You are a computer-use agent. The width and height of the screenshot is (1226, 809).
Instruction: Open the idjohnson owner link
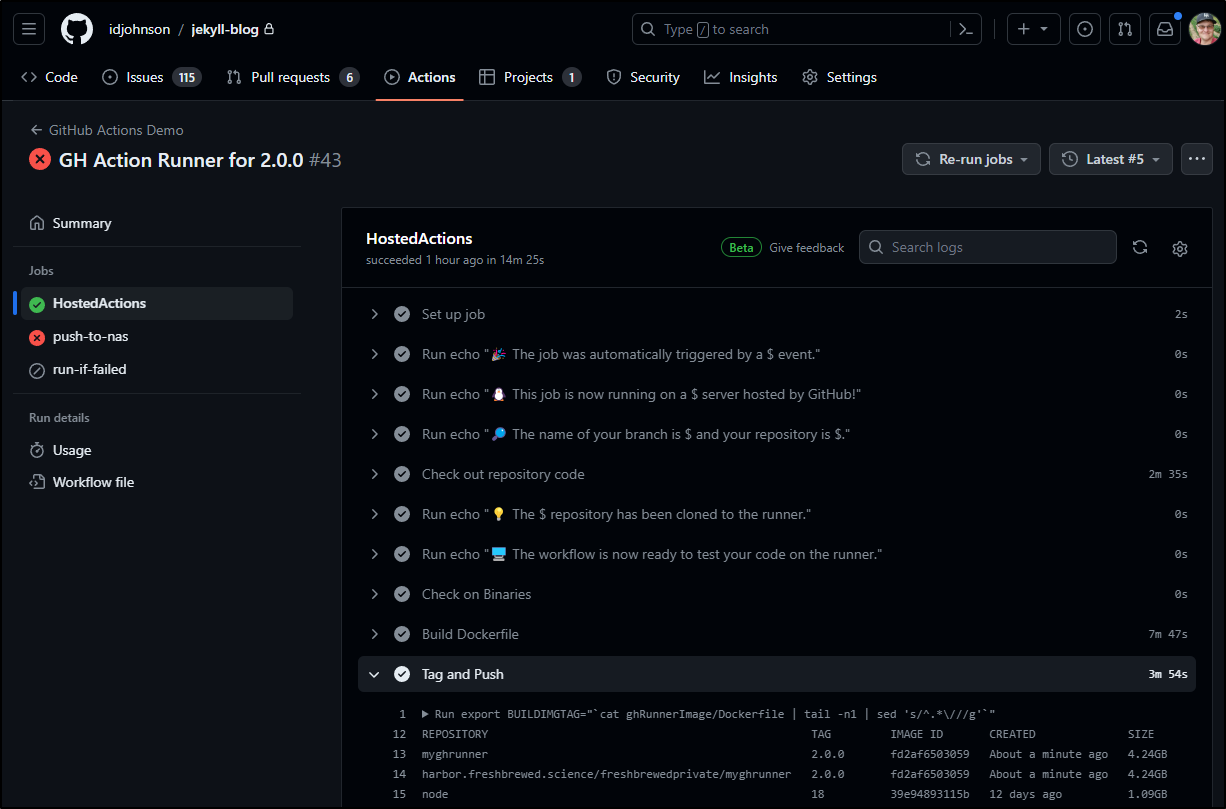[x=140, y=29]
